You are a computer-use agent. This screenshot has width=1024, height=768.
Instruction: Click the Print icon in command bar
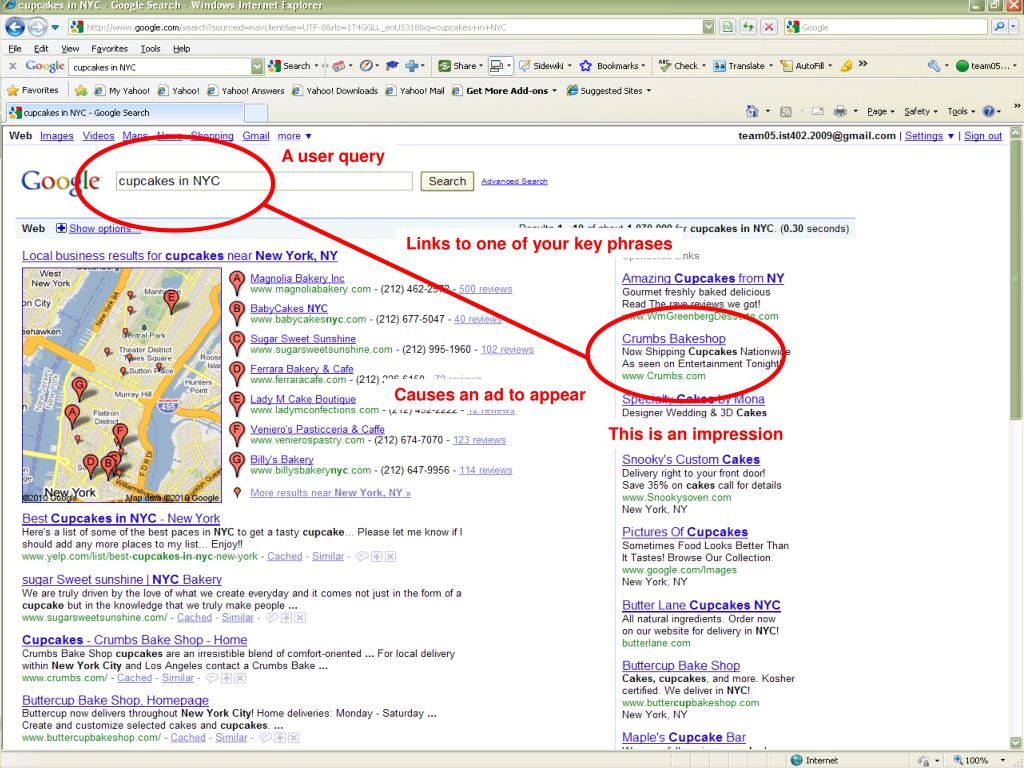tap(840, 112)
